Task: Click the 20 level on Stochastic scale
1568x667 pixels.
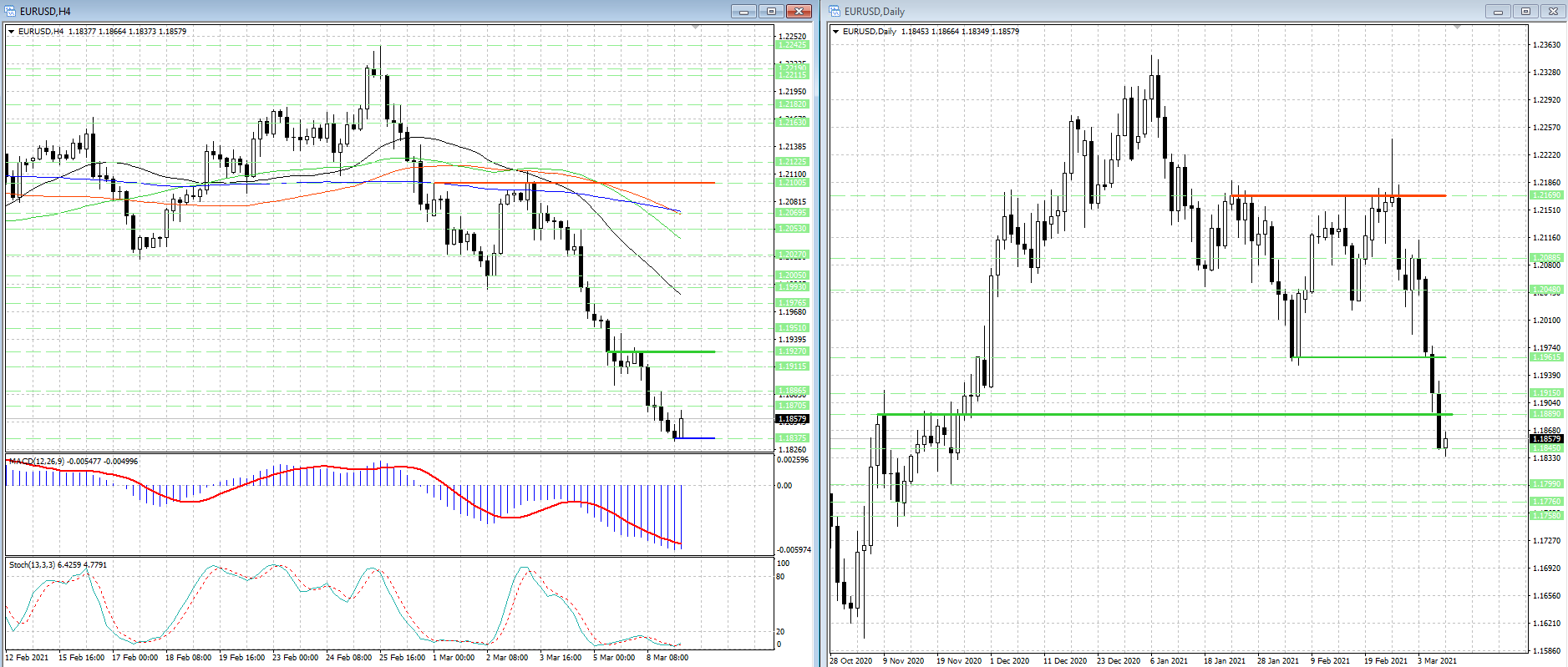Action: pyautogui.click(x=781, y=632)
